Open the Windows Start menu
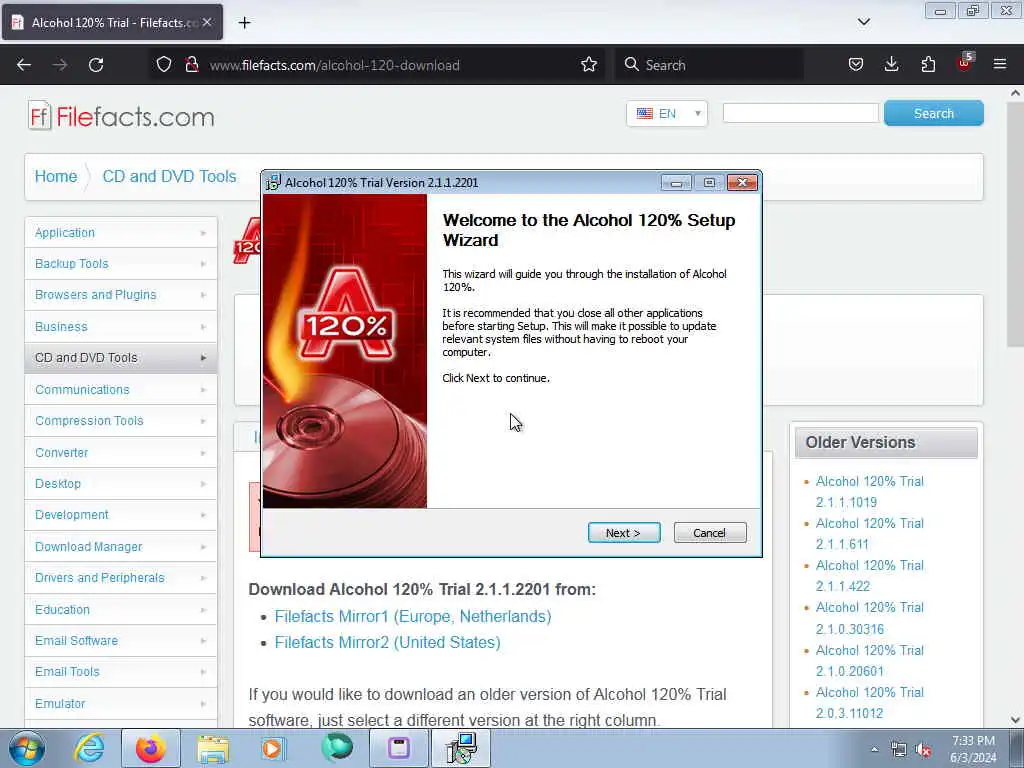This screenshot has height=768, width=1024. coord(26,748)
